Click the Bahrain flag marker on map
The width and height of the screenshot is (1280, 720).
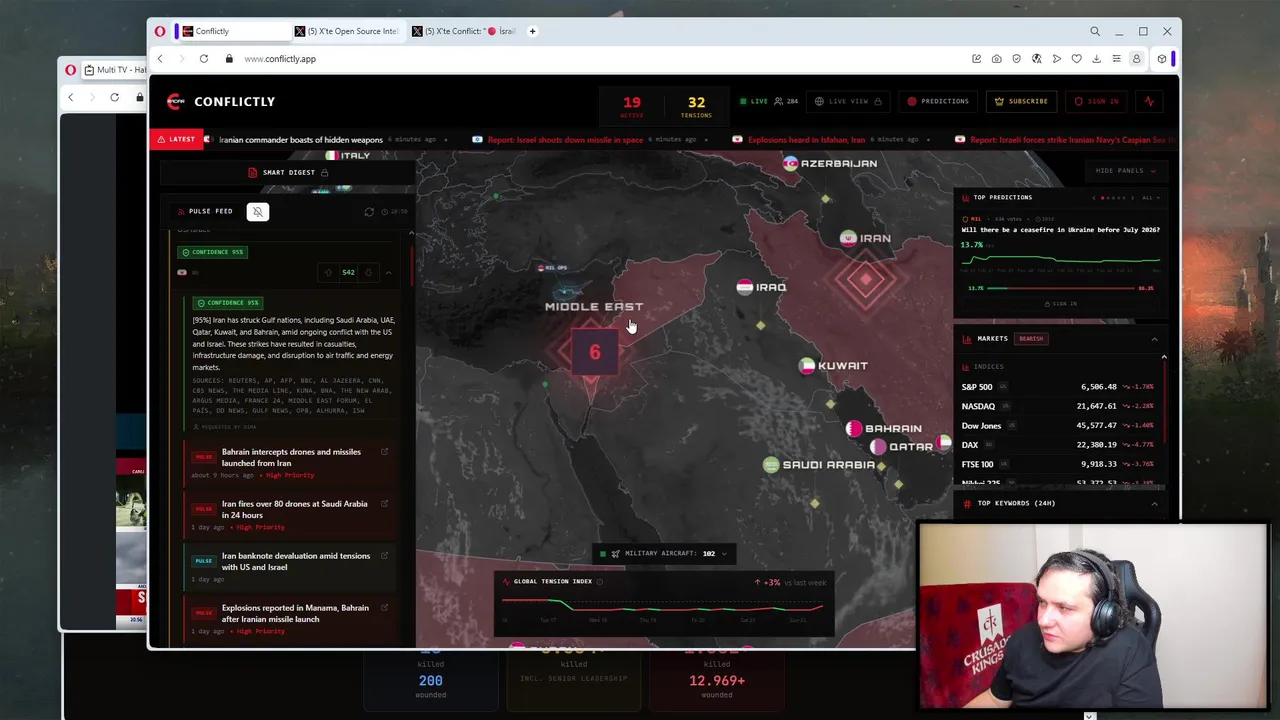tap(854, 429)
